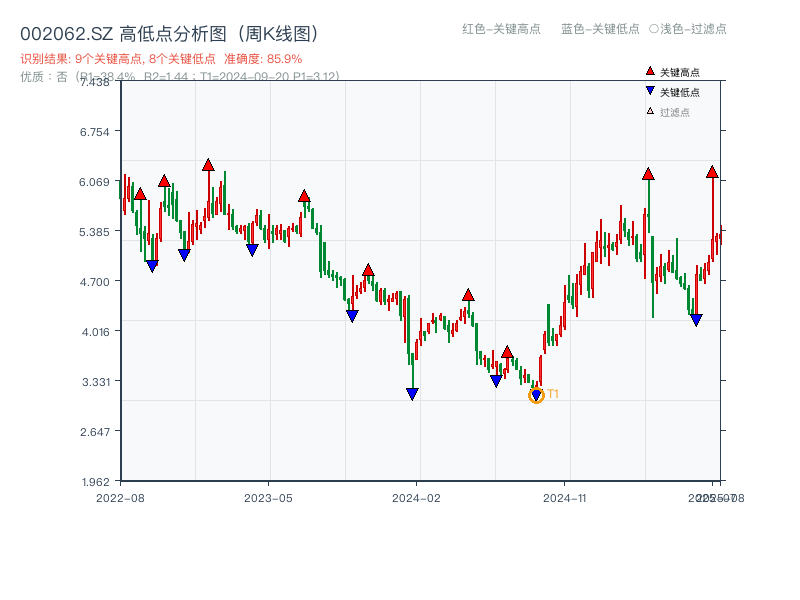Click the 2022-08 x-axis date label
The image size is (800, 600).
click(119, 497)
